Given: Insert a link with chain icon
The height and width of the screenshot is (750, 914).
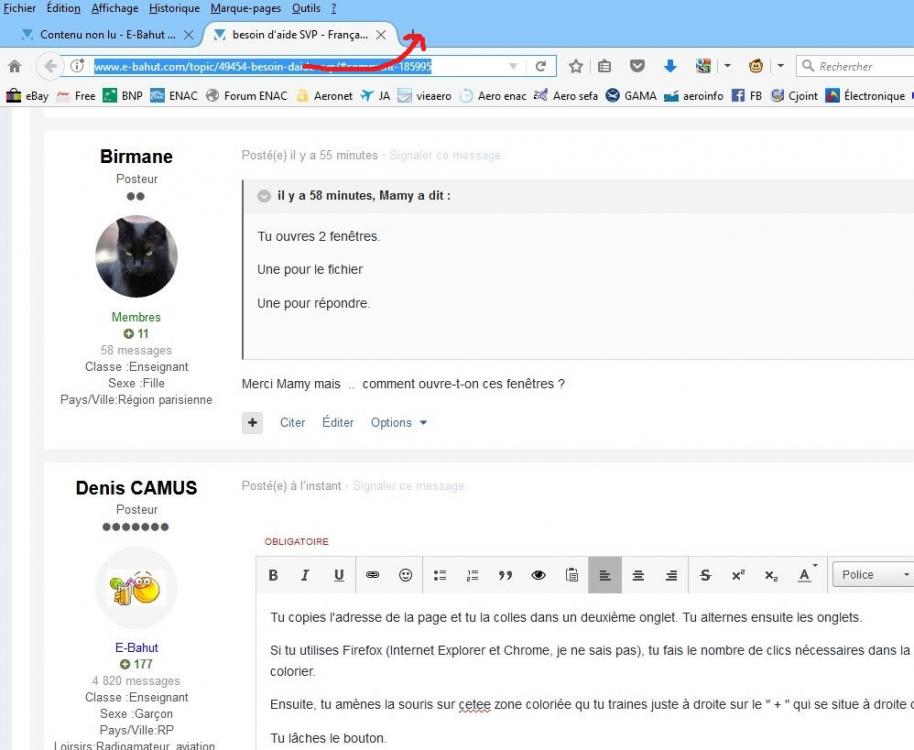Looking at the screenshot, I should coord(372,575).
